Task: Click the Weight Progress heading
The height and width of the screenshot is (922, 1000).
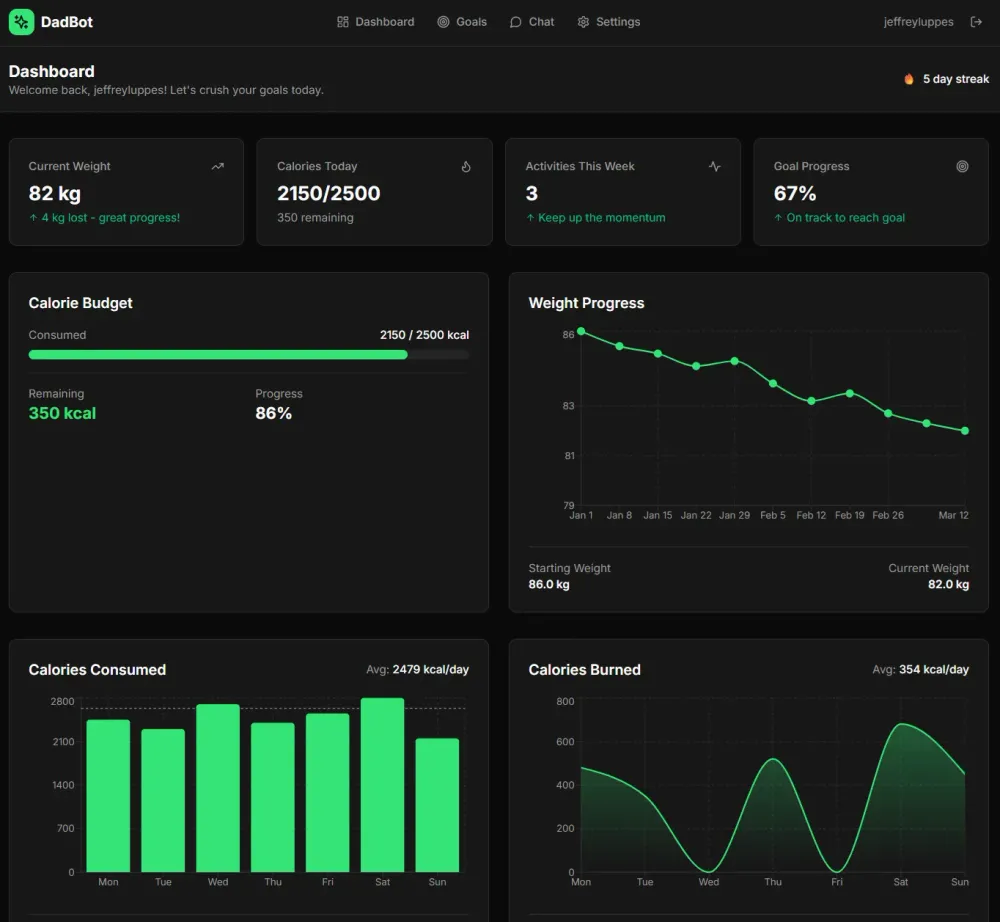Action: tap(586, 303)
